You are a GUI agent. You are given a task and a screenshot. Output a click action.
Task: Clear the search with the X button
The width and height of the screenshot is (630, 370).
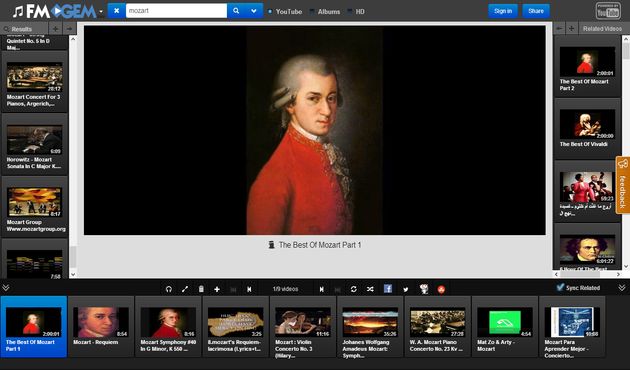116,11
